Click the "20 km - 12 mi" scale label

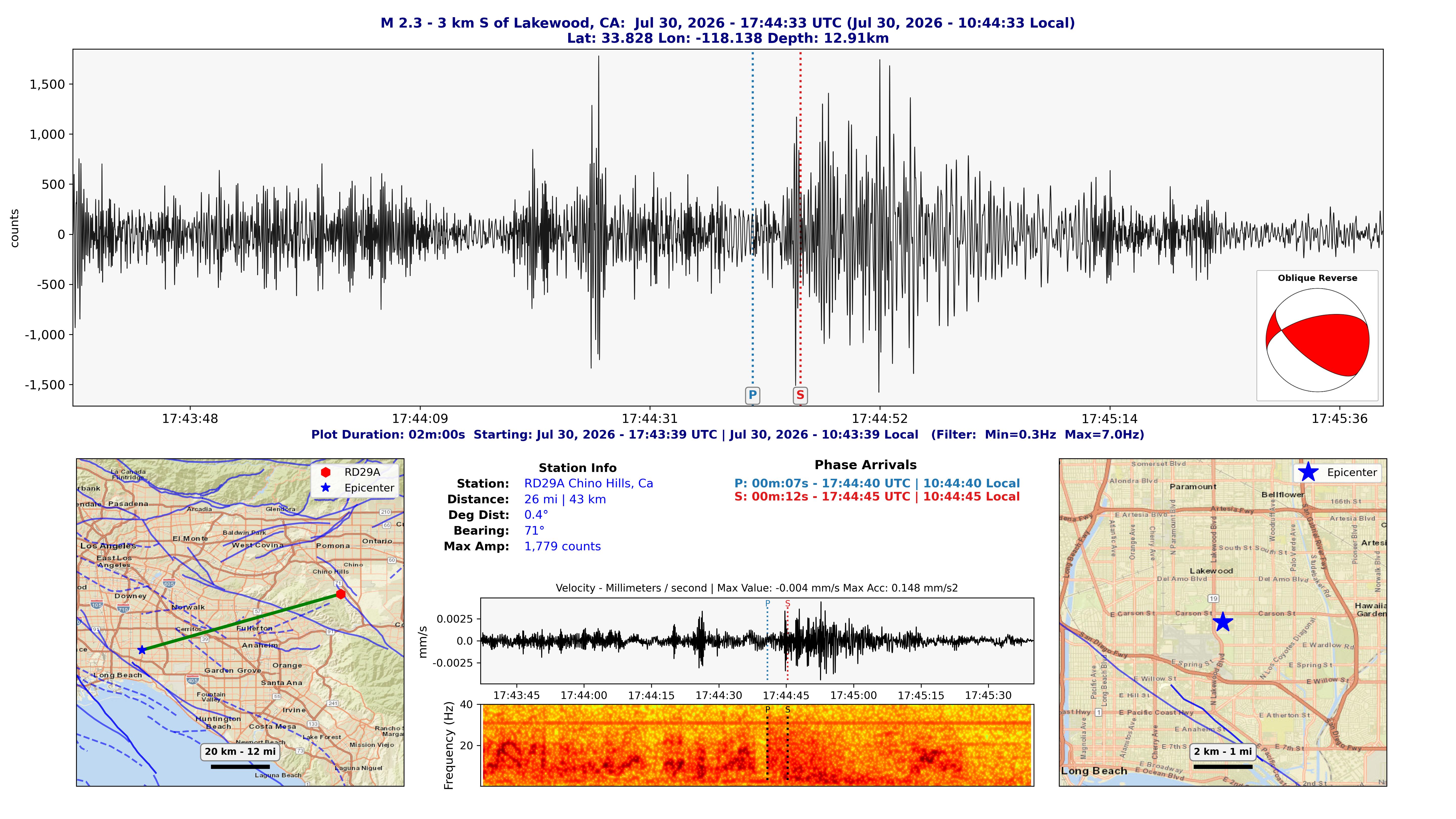click(x=240, y=752)
